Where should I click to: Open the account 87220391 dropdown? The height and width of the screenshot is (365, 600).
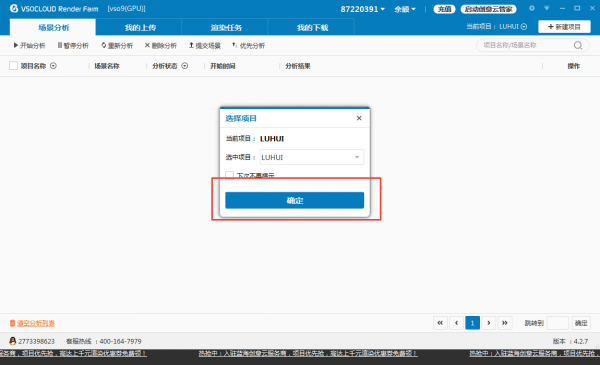(x=363, y=9)
